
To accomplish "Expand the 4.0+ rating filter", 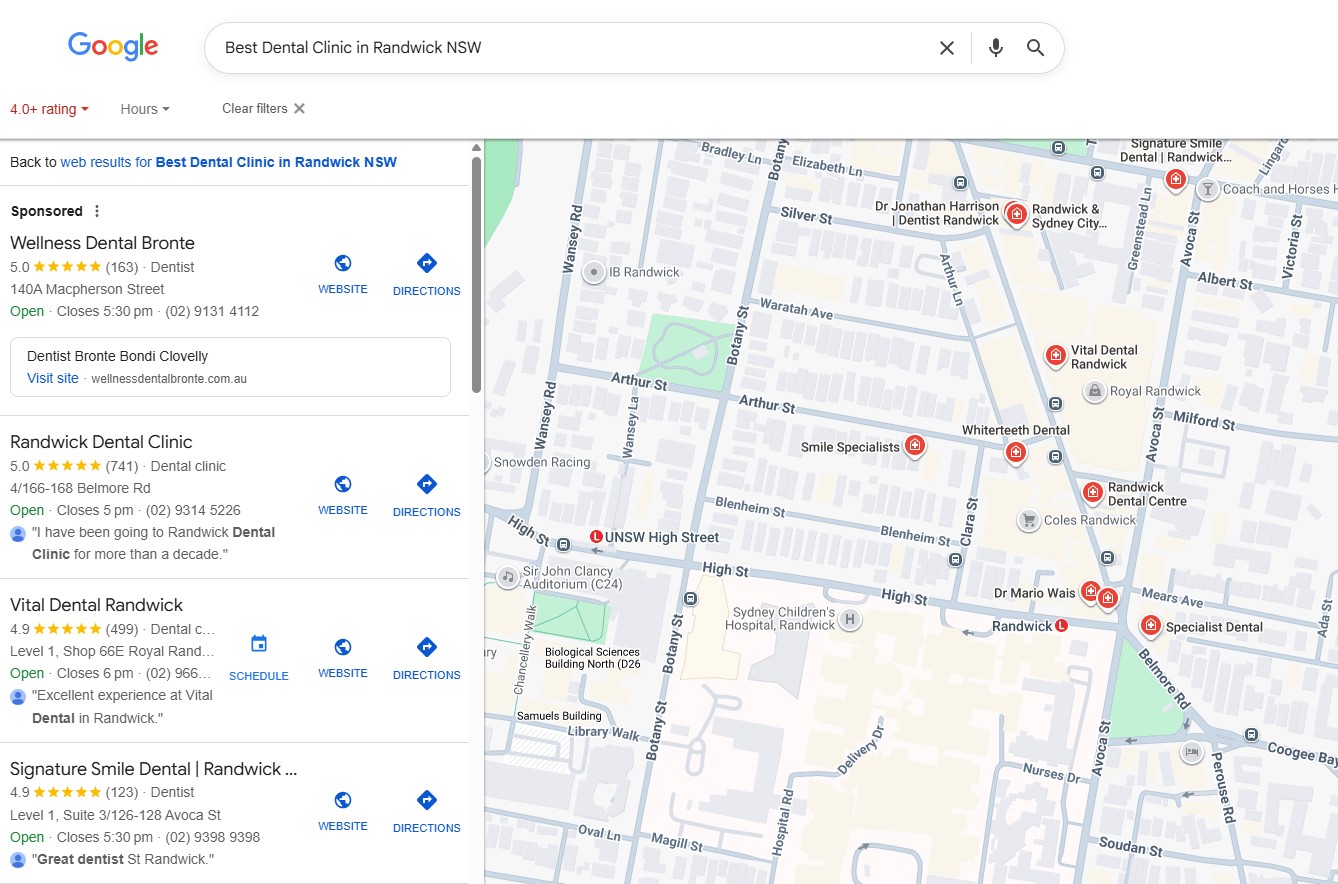I will point(50,109).
